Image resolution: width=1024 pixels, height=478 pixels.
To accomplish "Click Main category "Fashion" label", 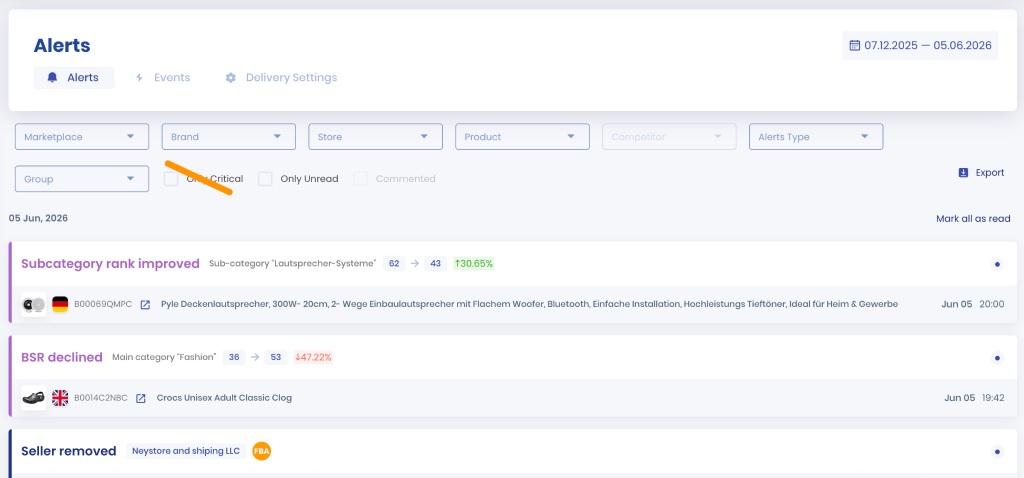I will click(164, 357).
